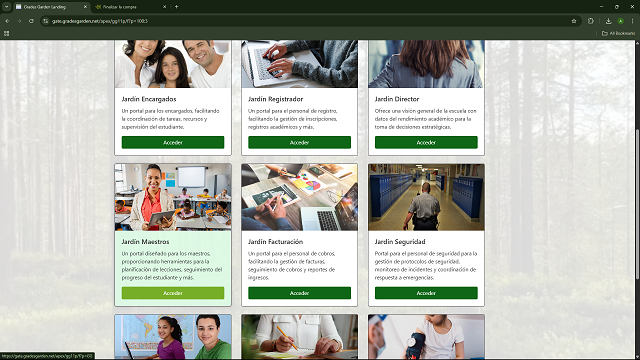
Task: Open the green profile avatar
Action: (620, 21)
